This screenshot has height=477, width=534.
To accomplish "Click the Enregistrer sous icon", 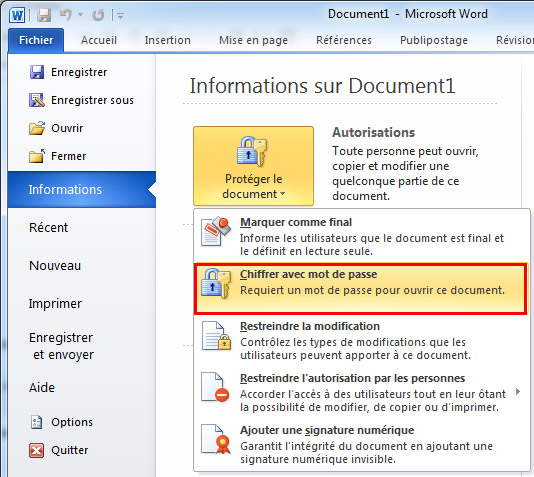I will pyautogui.click(x=37, y=100).
